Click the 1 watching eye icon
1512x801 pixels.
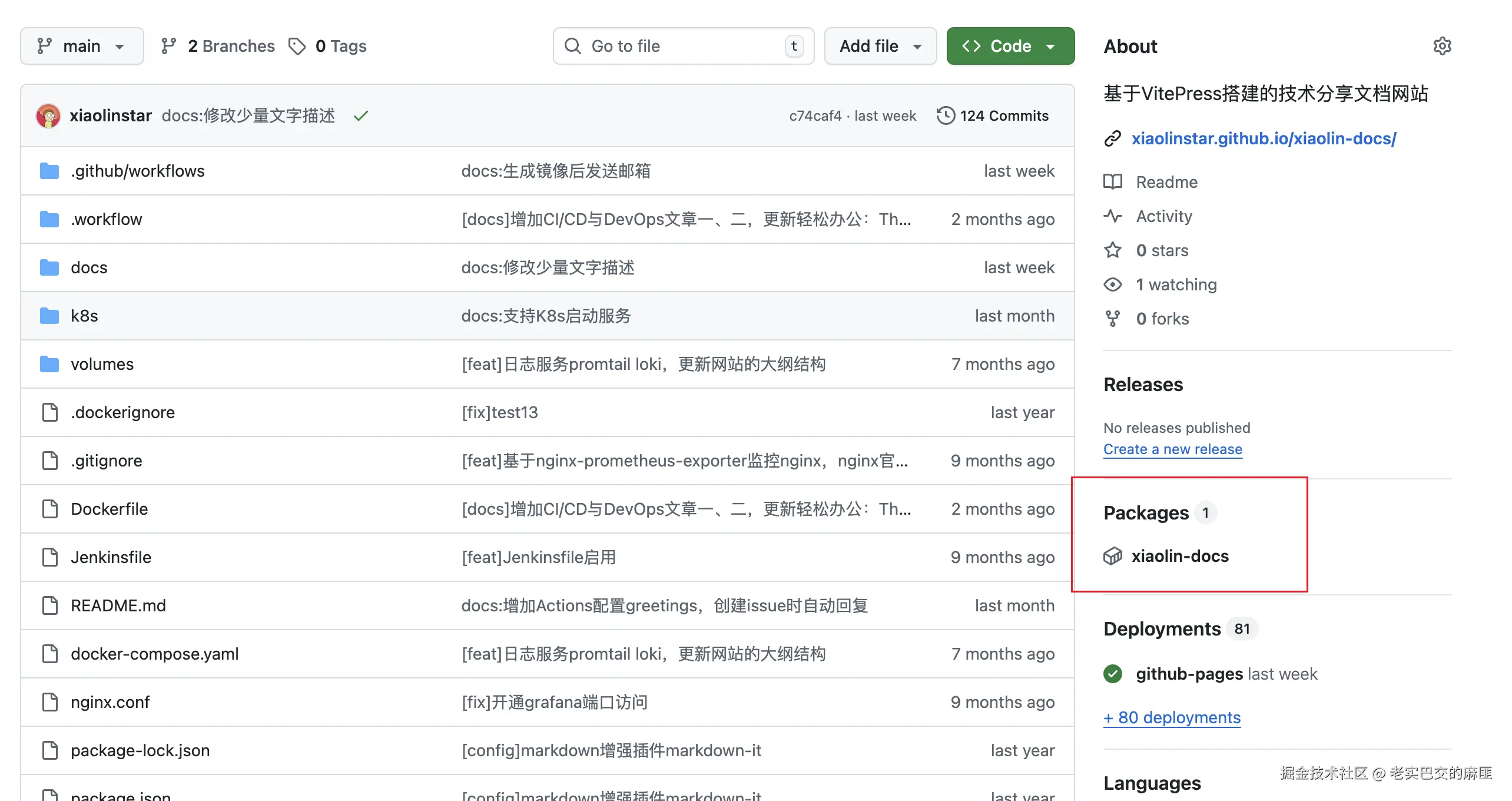(x=1113, y=285)
